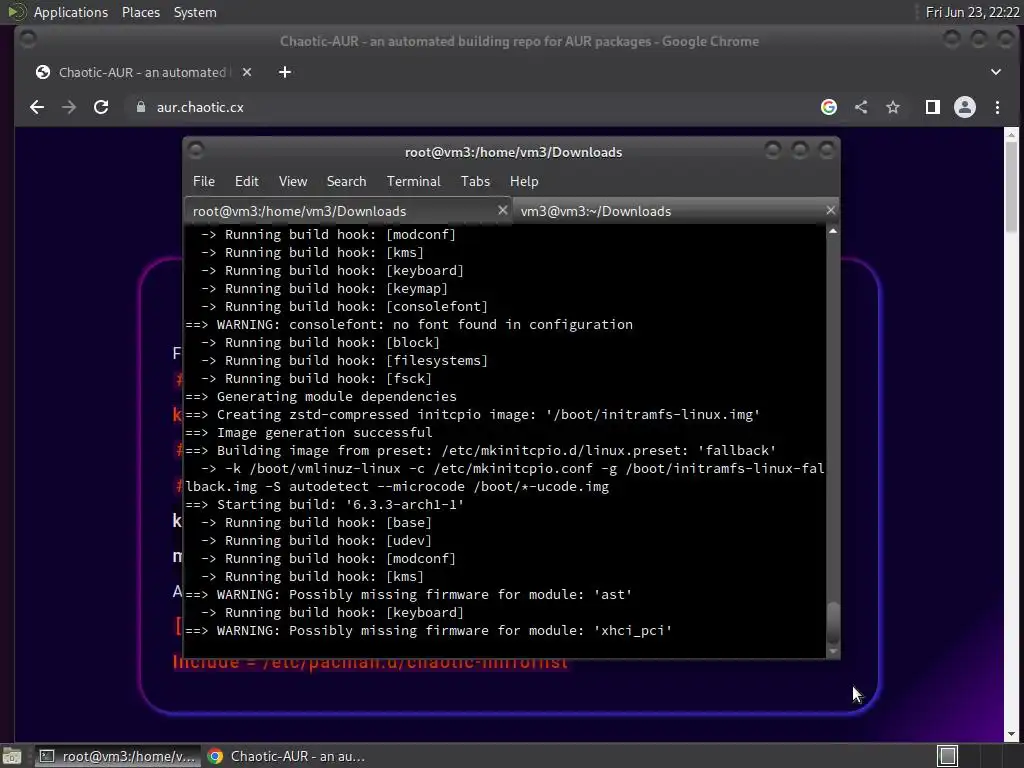Open terminal Search menu

(346, 181)
